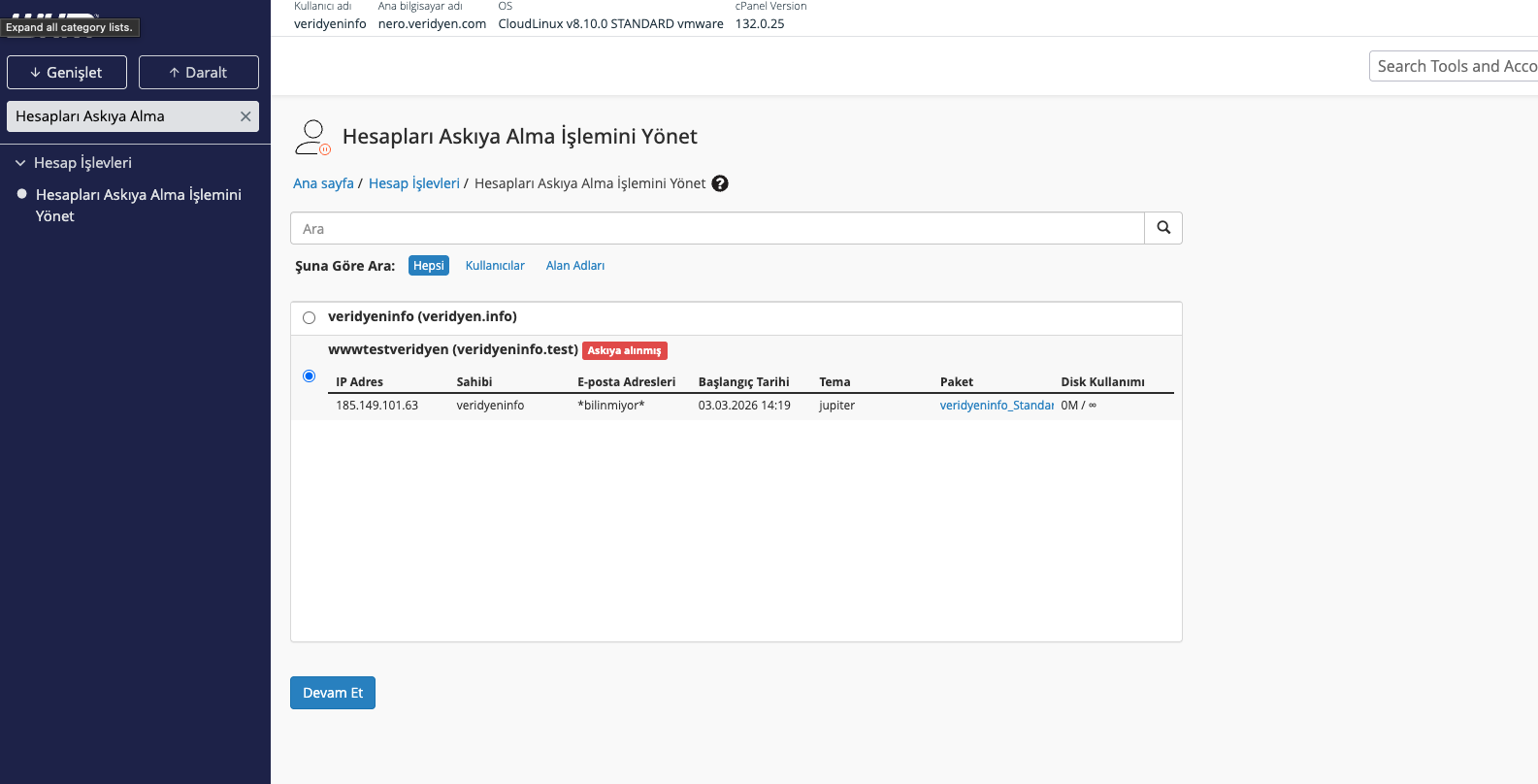Click the Ara account search field
The width and height of the screenshot is (1538, 784).
717,229
